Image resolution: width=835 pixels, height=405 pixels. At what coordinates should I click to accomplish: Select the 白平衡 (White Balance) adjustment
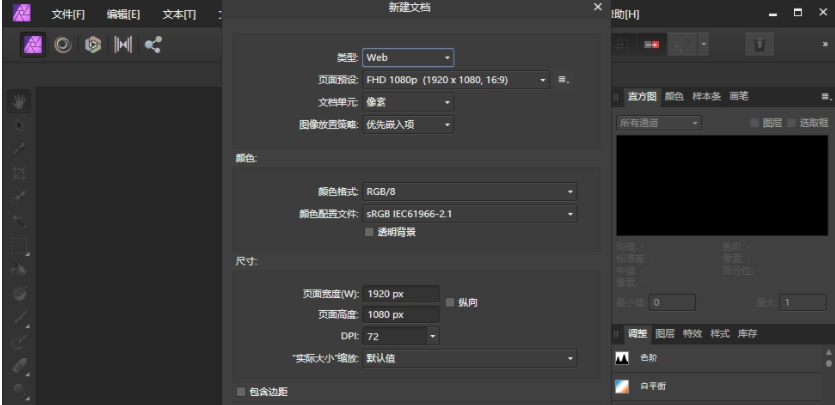(716, 386)
